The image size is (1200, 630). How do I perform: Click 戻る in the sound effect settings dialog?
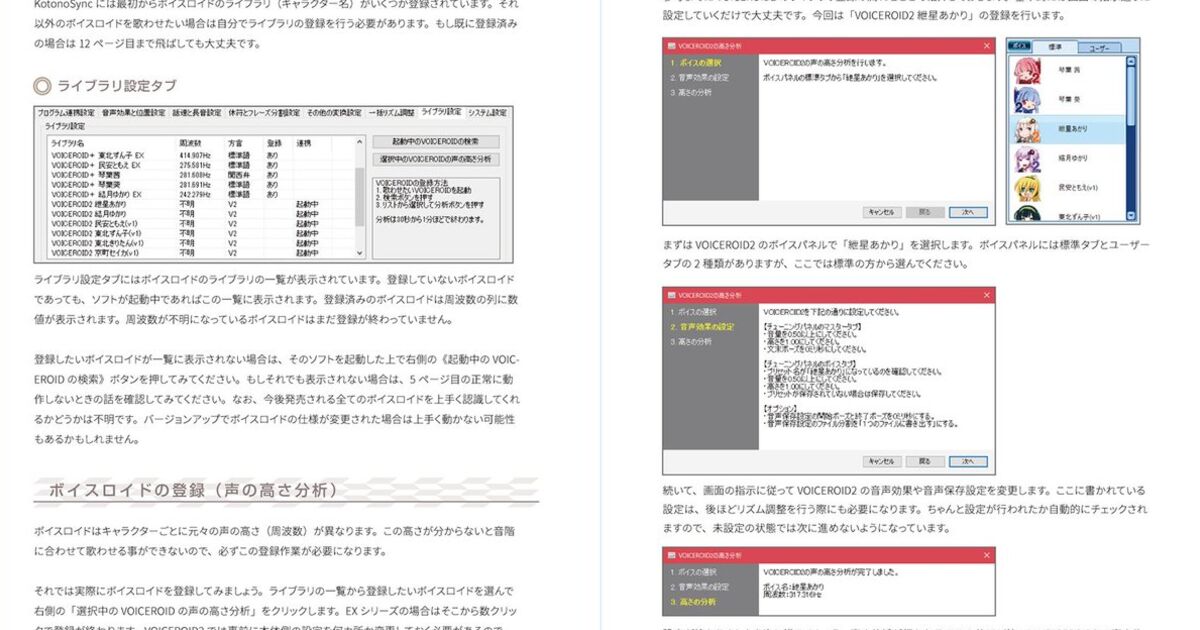[925, 461]
